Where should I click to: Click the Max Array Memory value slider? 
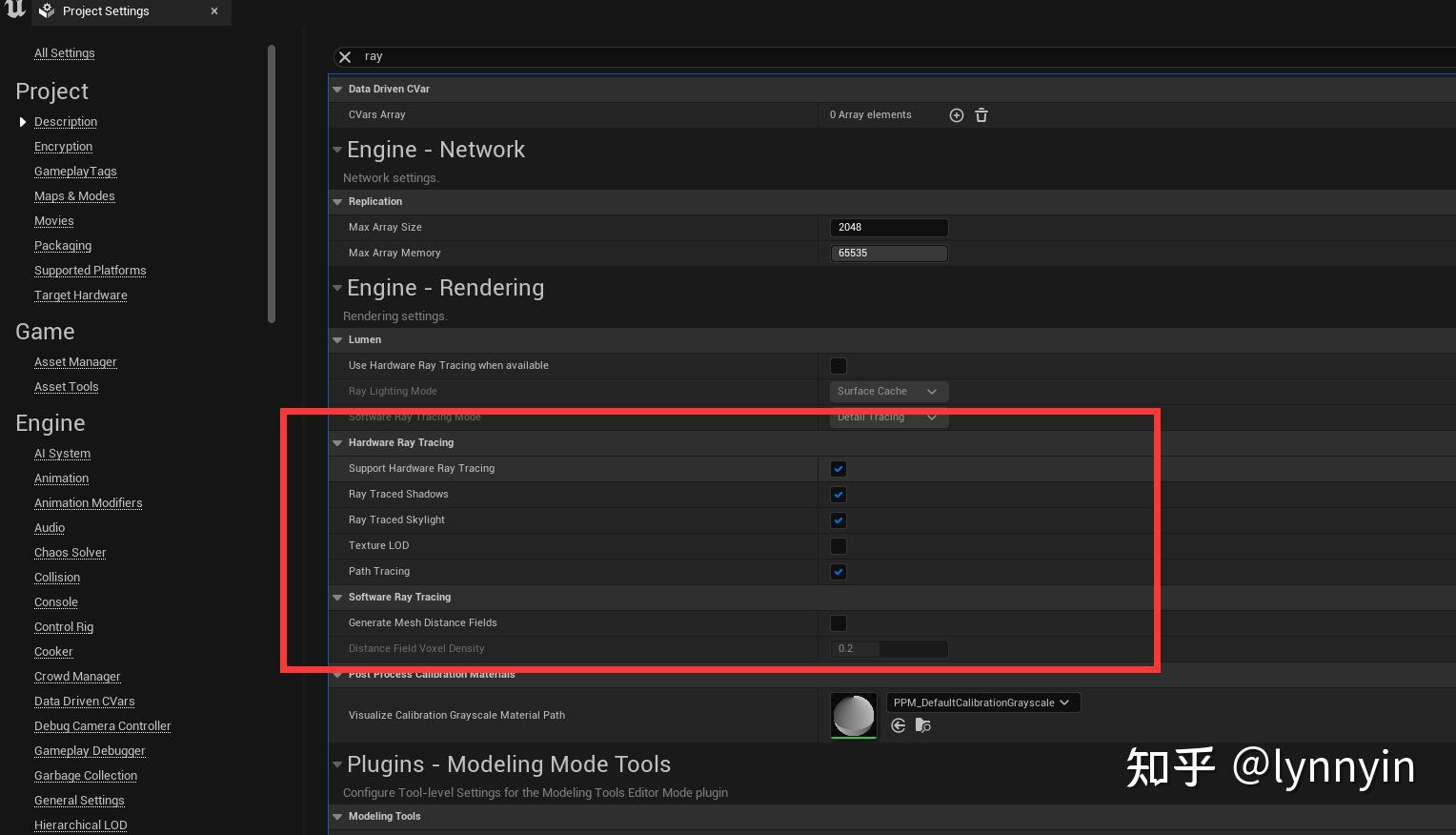pos(889,254)
